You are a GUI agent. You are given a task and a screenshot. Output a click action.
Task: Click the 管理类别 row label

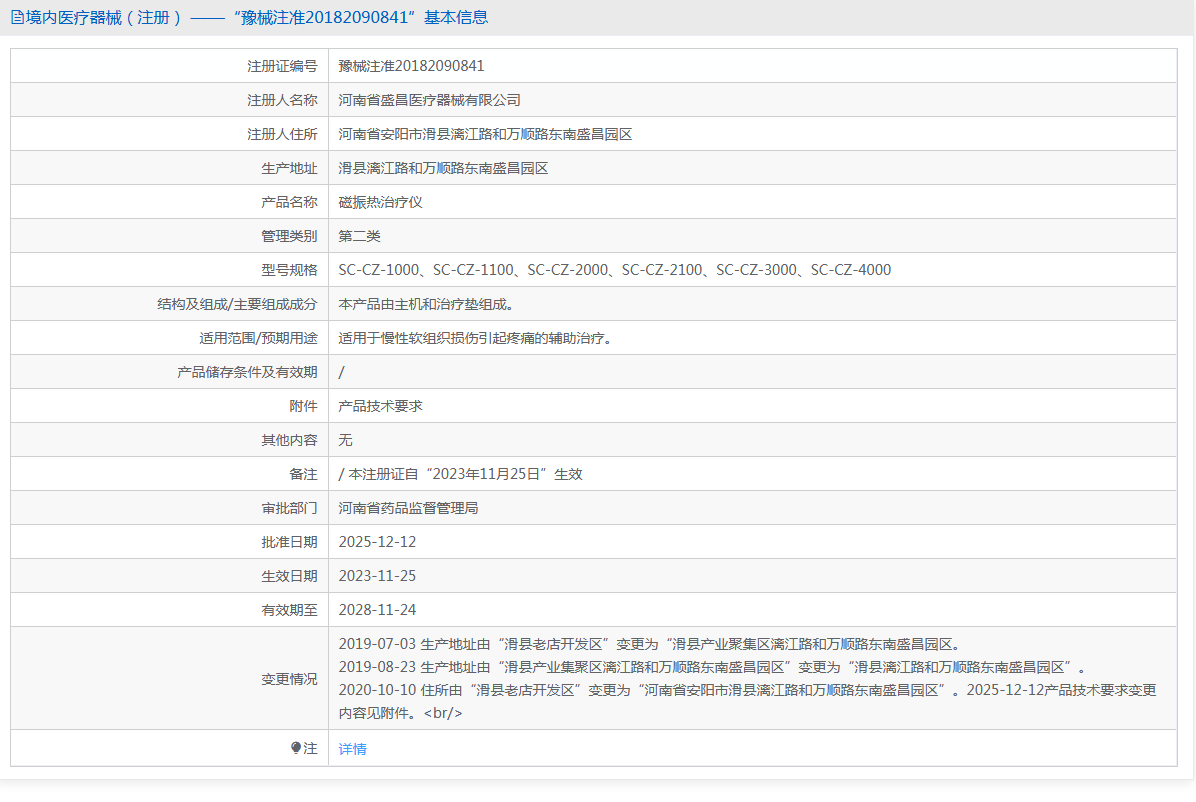289,236
